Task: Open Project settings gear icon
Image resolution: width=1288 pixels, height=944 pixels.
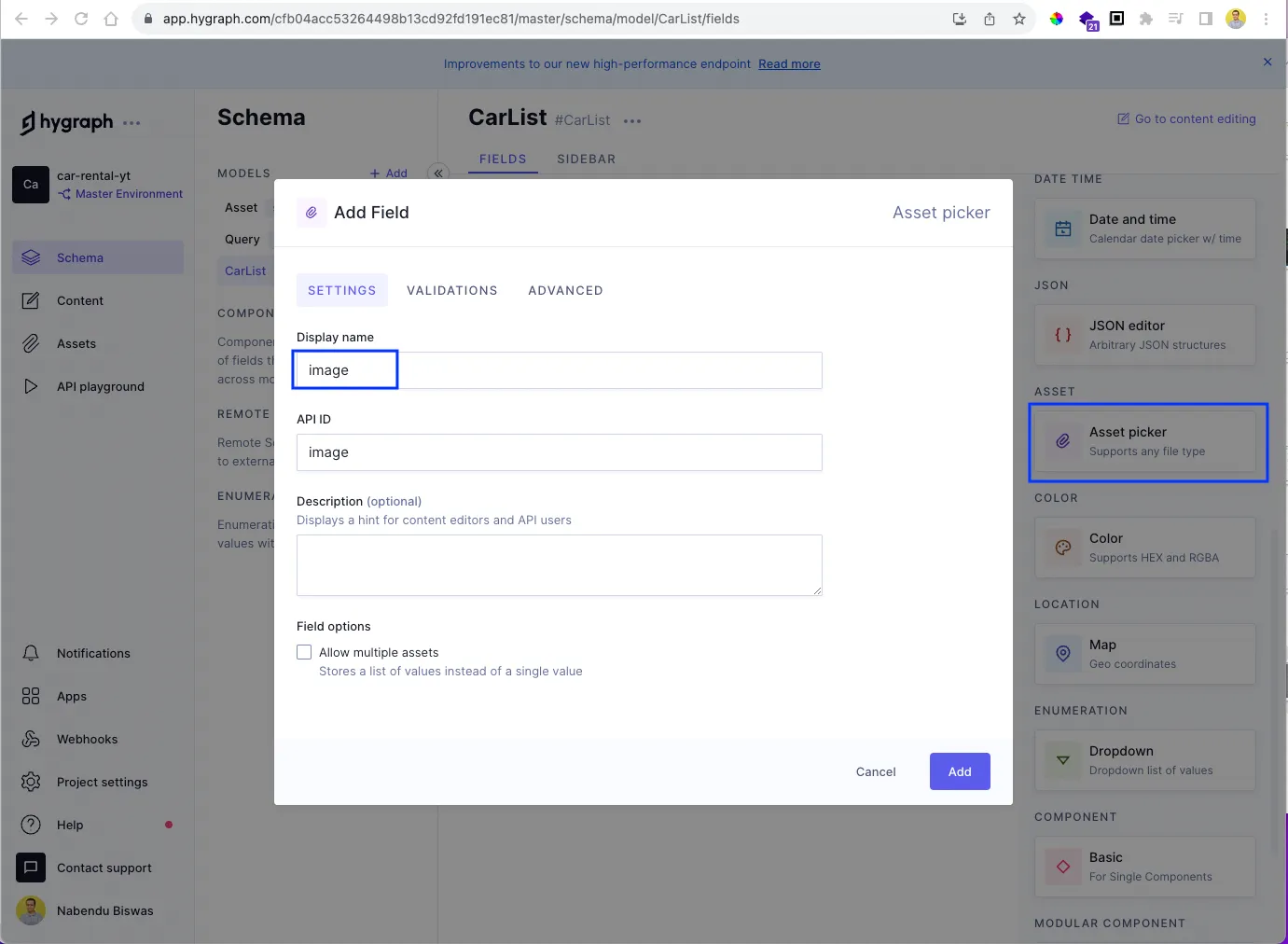Action: click(31, 782)
